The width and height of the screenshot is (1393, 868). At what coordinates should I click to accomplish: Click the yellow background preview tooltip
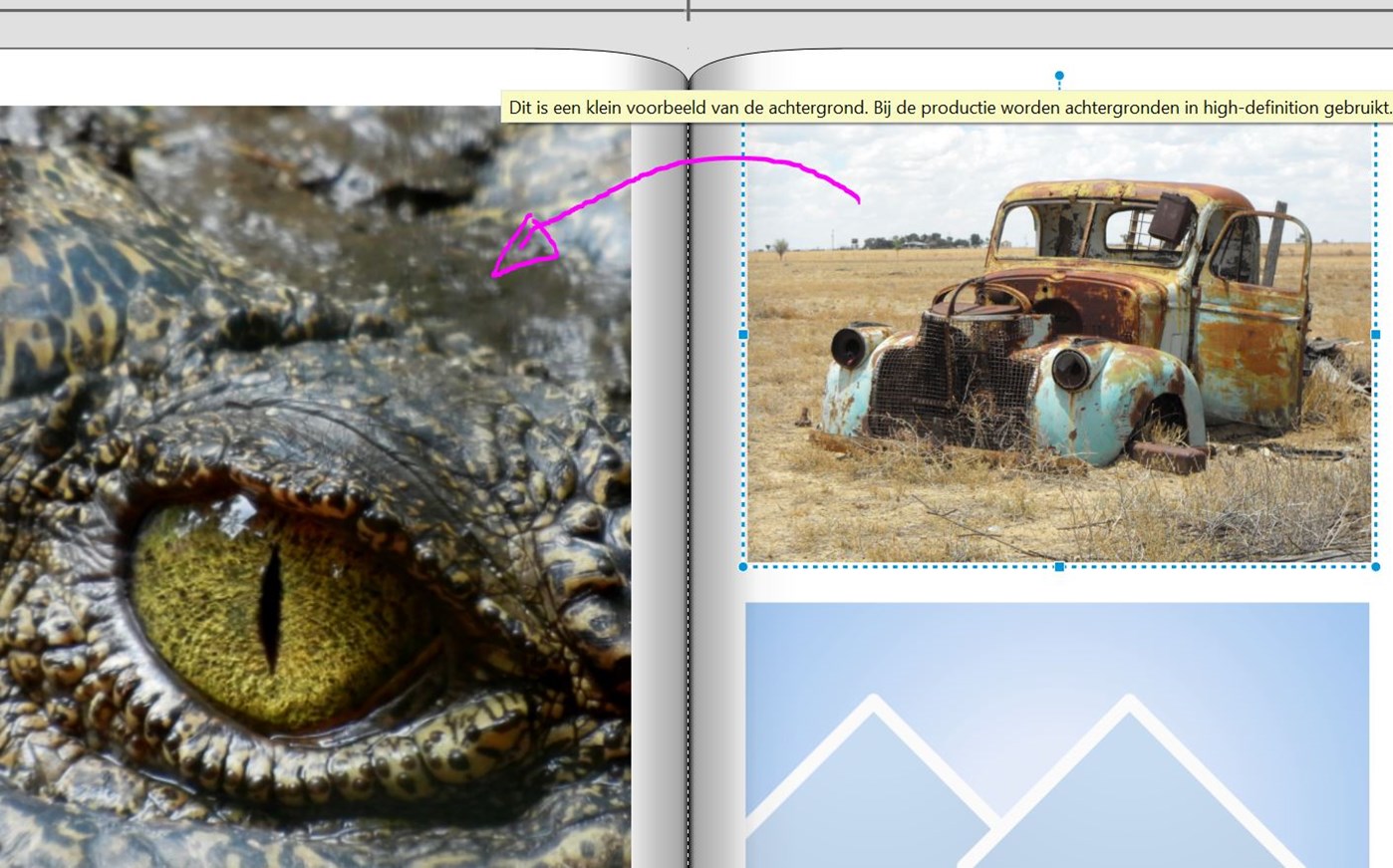(x=947, y=108)
